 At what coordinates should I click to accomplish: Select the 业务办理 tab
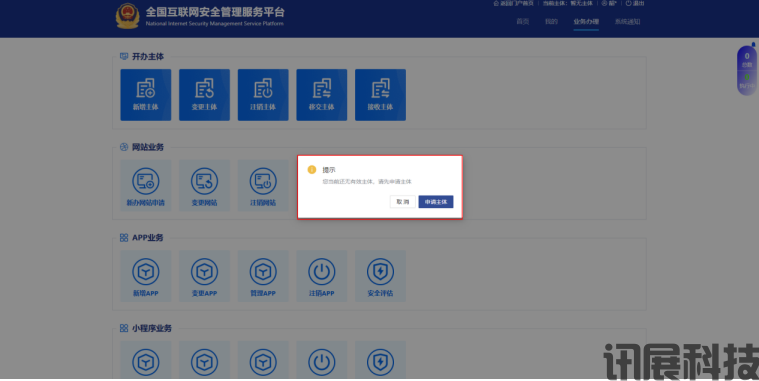coord(586,21)
